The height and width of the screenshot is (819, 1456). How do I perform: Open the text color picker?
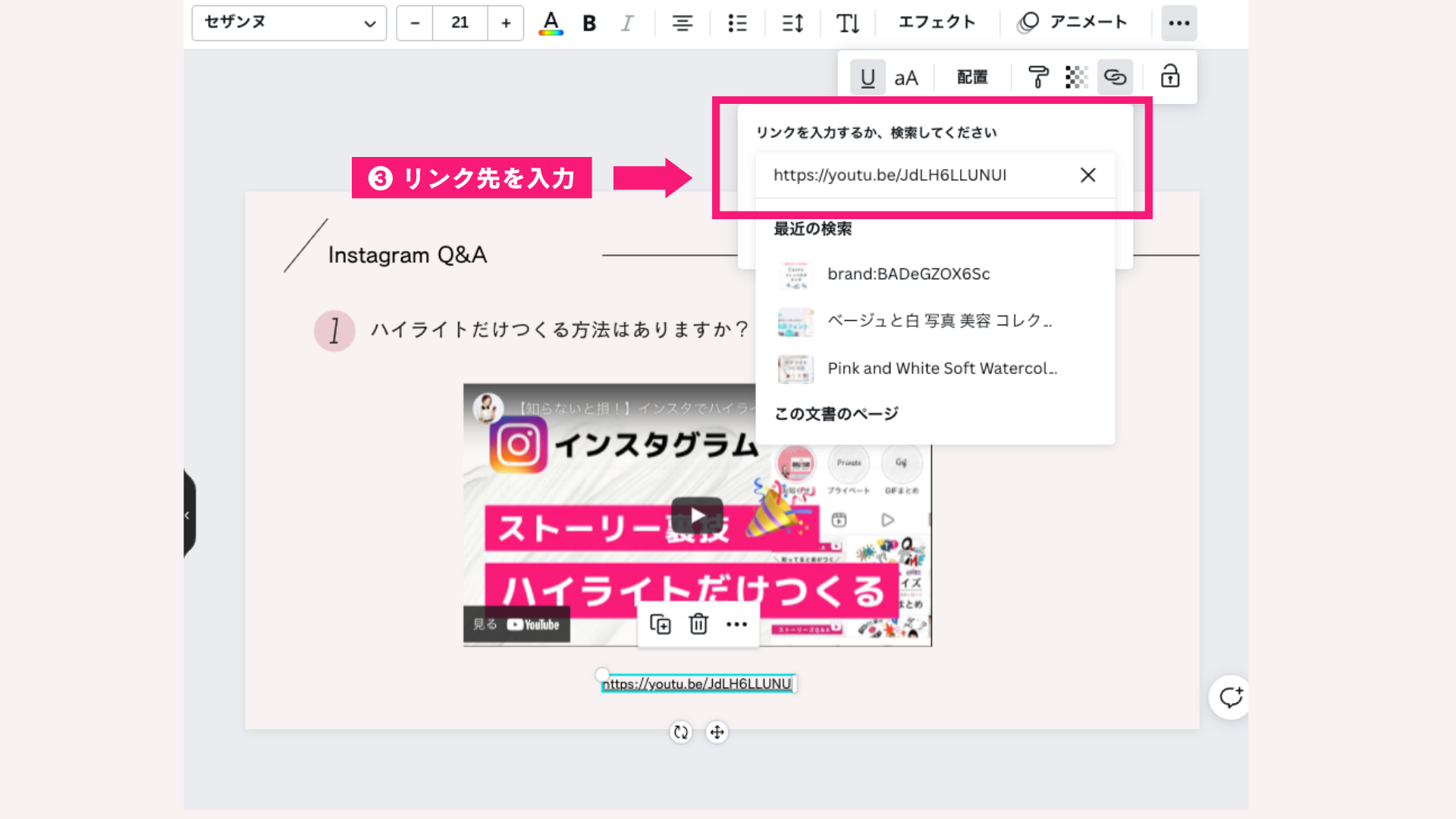click(551, 23)
